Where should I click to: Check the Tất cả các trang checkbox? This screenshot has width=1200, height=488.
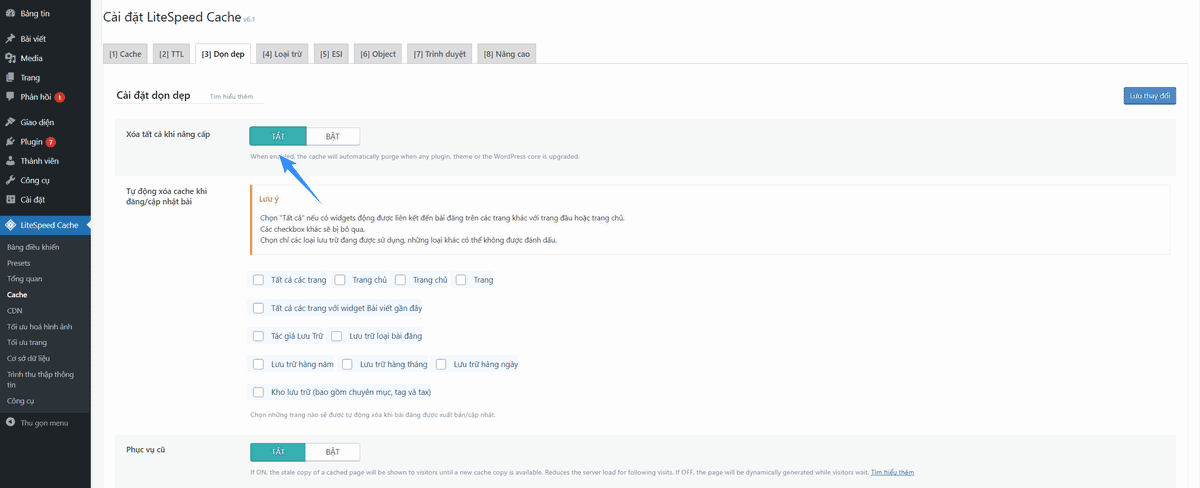(x=259, y=280)
